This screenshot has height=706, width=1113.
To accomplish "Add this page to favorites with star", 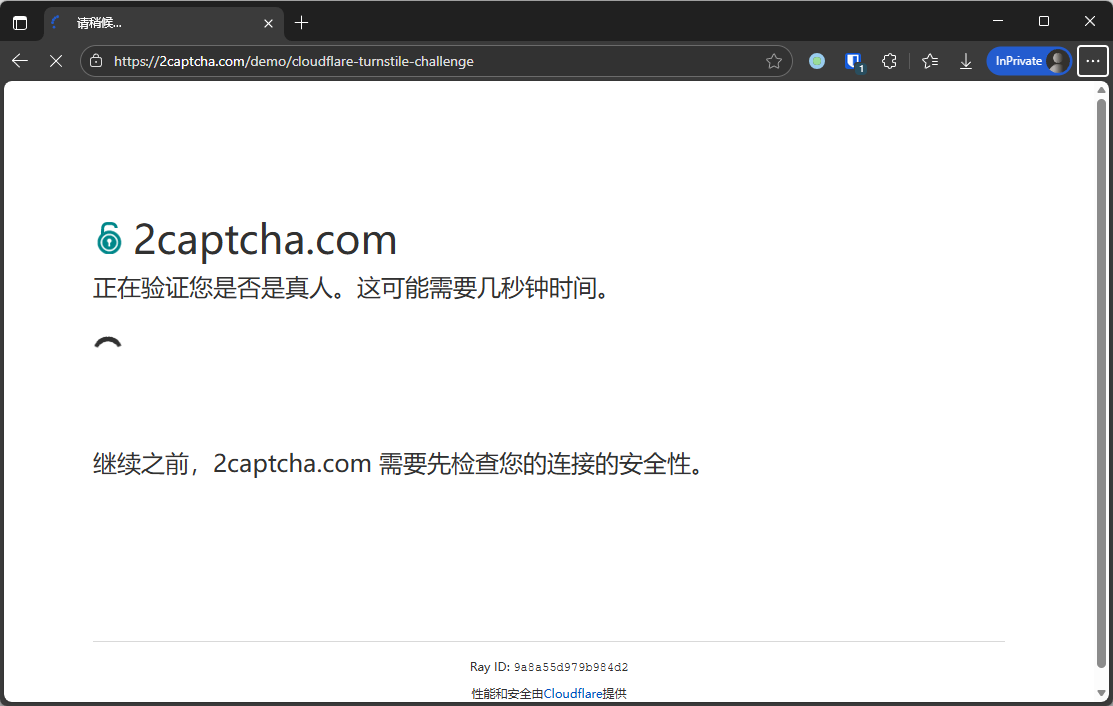I will [x=773, y=61].
